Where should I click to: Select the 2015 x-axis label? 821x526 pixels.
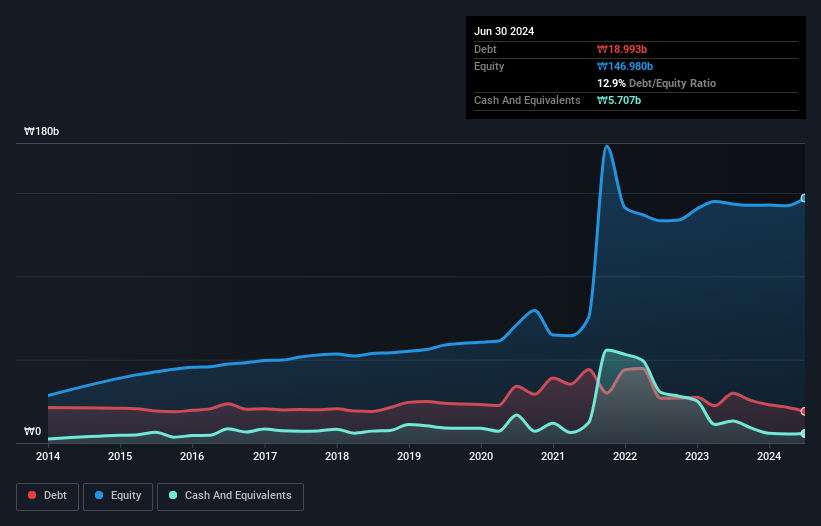(120, 456)
